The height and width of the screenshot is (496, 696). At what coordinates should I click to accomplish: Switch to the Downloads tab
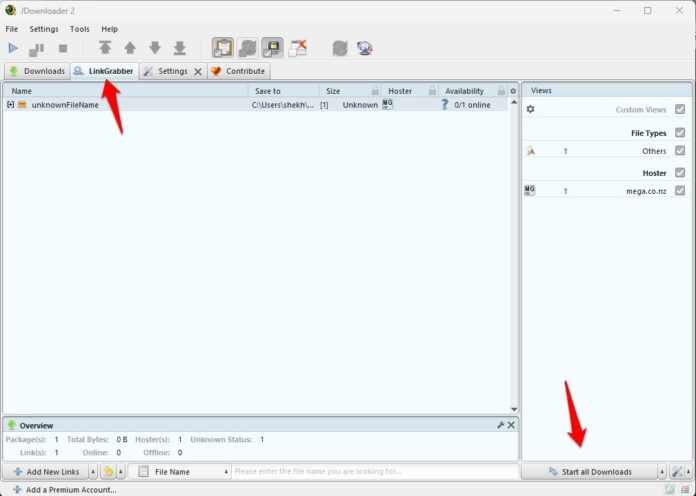[37, 71]
